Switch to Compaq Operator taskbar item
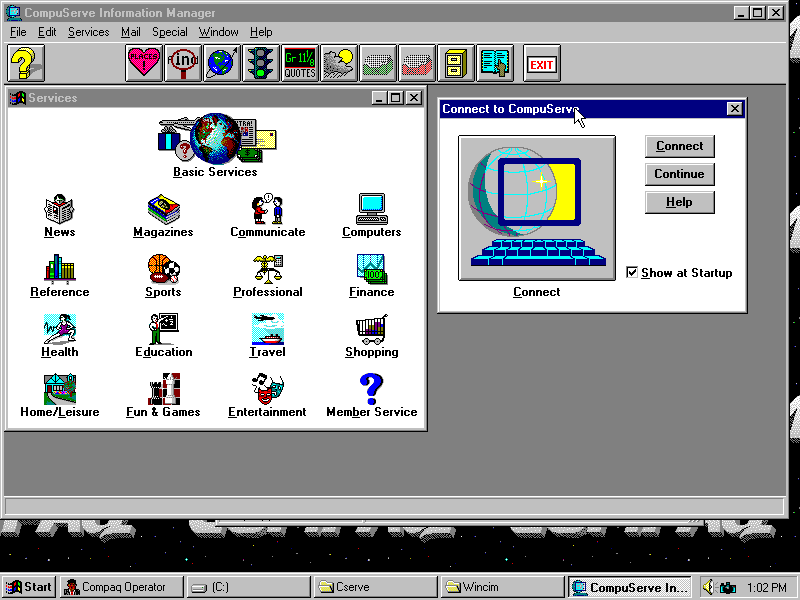800x600 pixels. (121, 587)
